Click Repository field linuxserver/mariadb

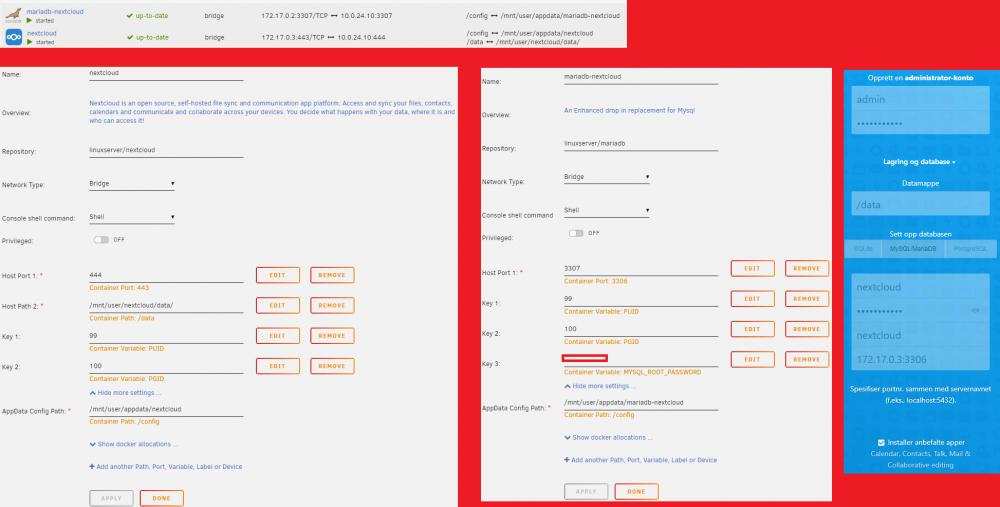641,145
